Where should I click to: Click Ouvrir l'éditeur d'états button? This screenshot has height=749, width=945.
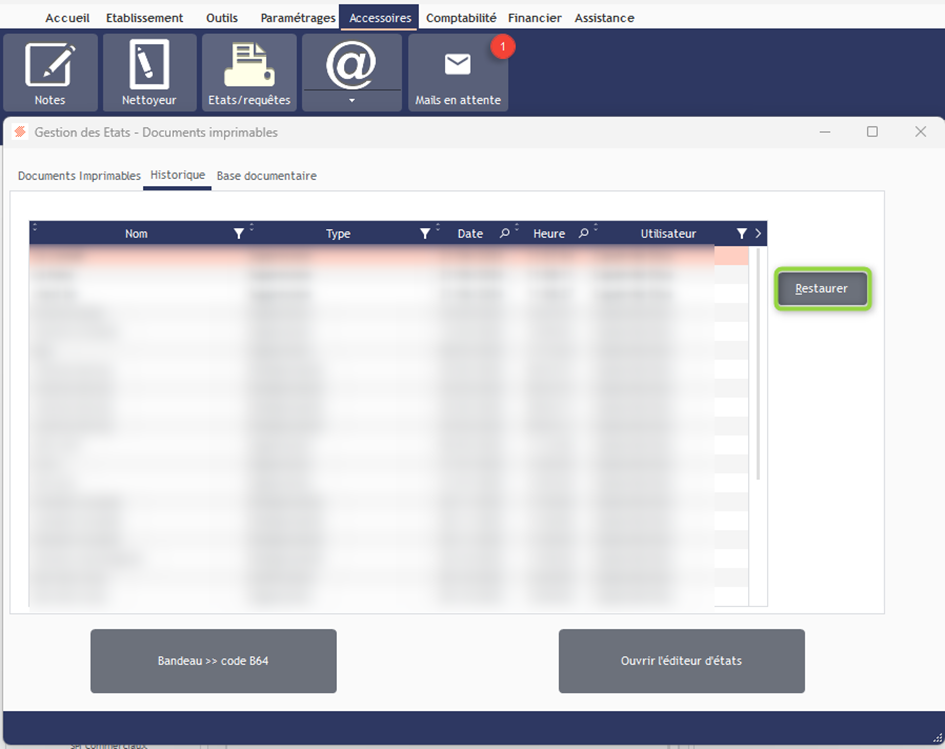pos(681,661)
